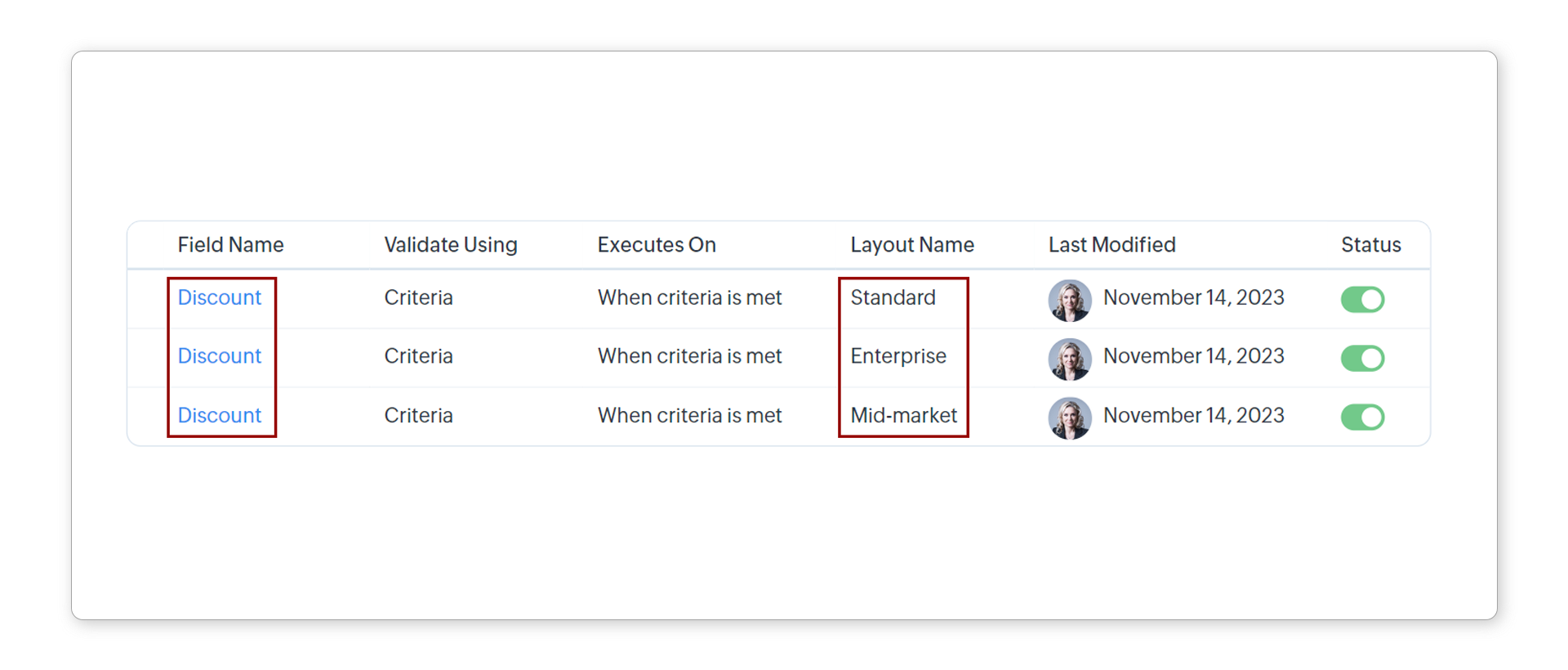Click the Layout Name column header

(x=911, y=245)
